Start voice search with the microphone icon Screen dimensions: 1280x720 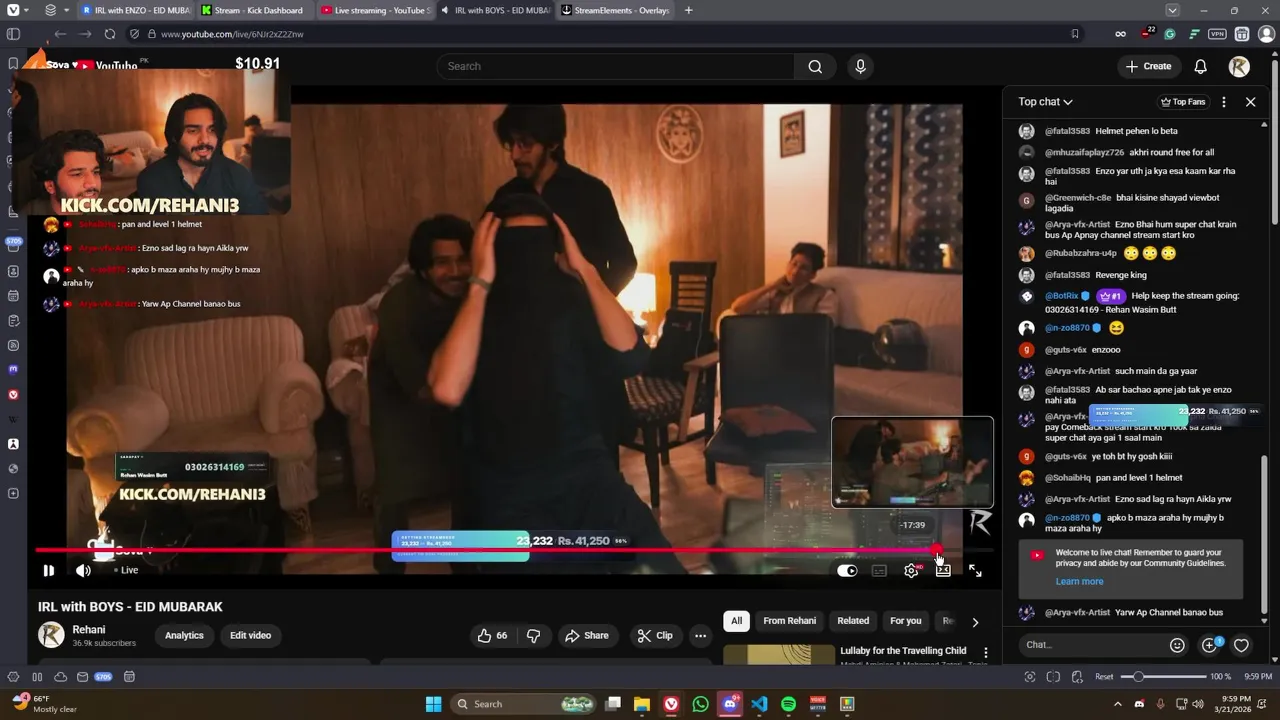(860, 66)
